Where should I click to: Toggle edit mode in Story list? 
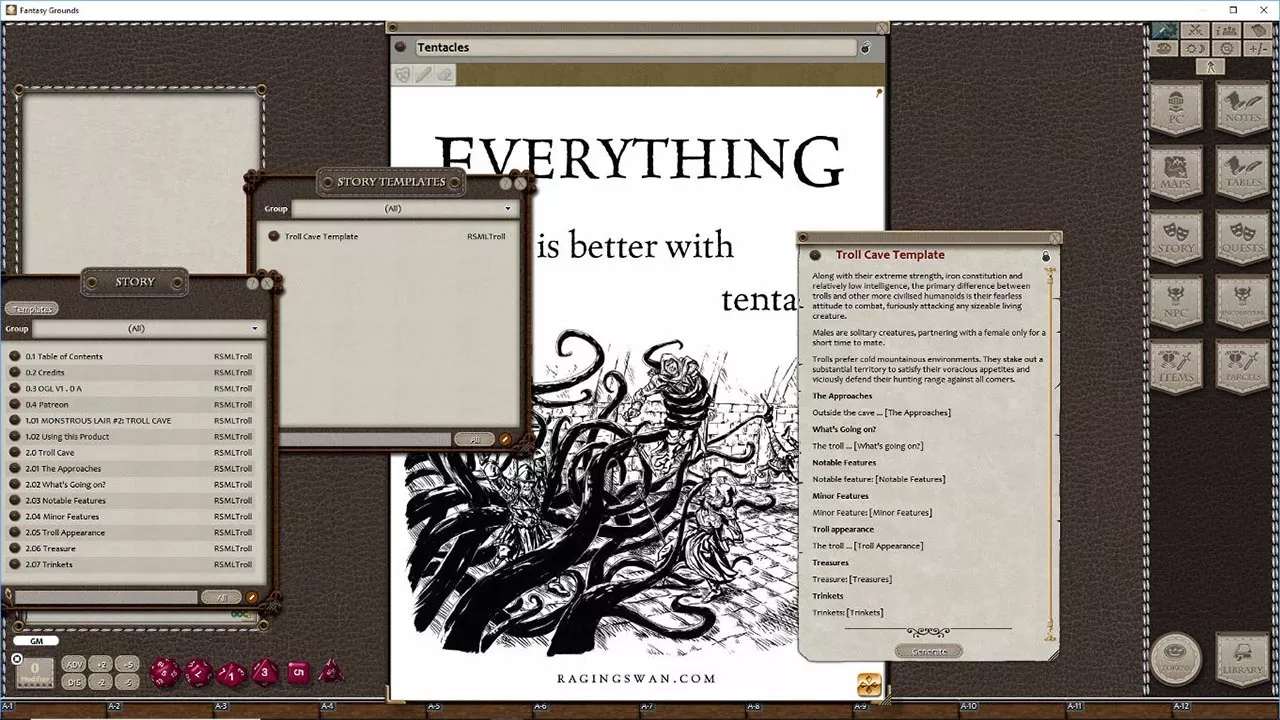click(252, 597)
